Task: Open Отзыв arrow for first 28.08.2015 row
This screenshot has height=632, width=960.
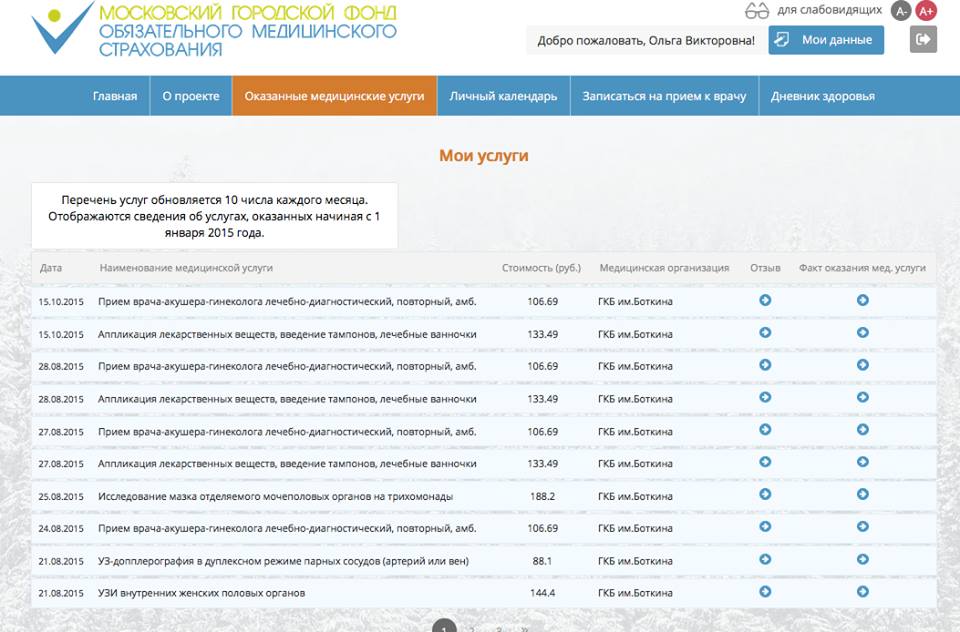Action: 765,365
